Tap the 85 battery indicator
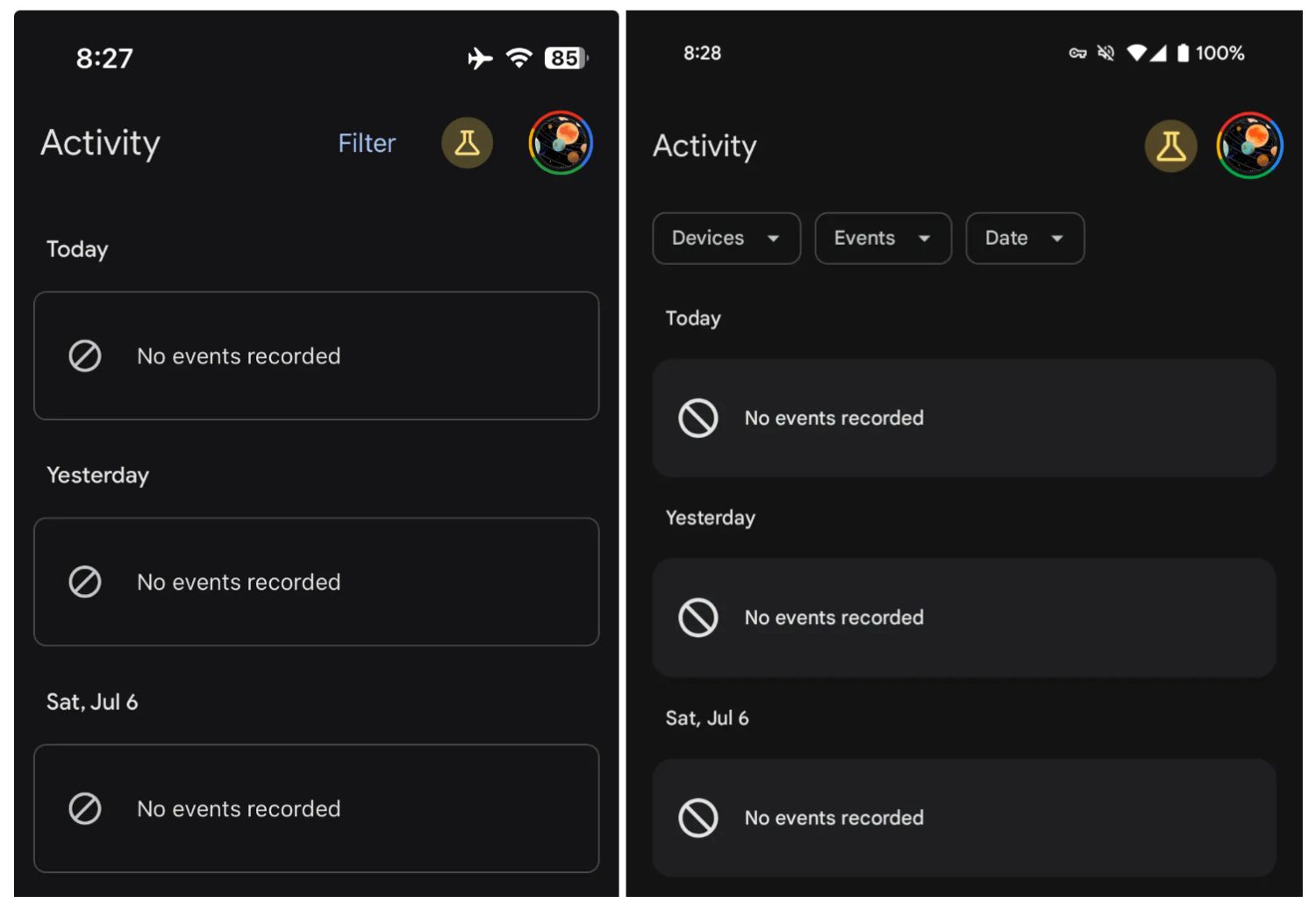The image size is (1316, 903). click(x=565, y=59)
